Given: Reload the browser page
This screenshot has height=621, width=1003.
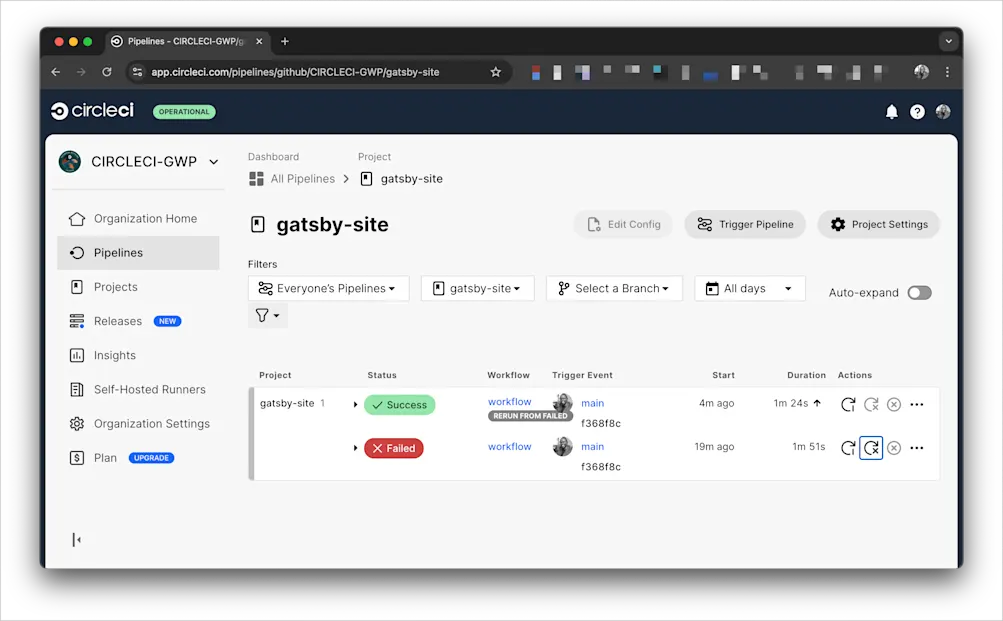Looking at the screenshot, I should pyautogui.click(x=107, y=72).
